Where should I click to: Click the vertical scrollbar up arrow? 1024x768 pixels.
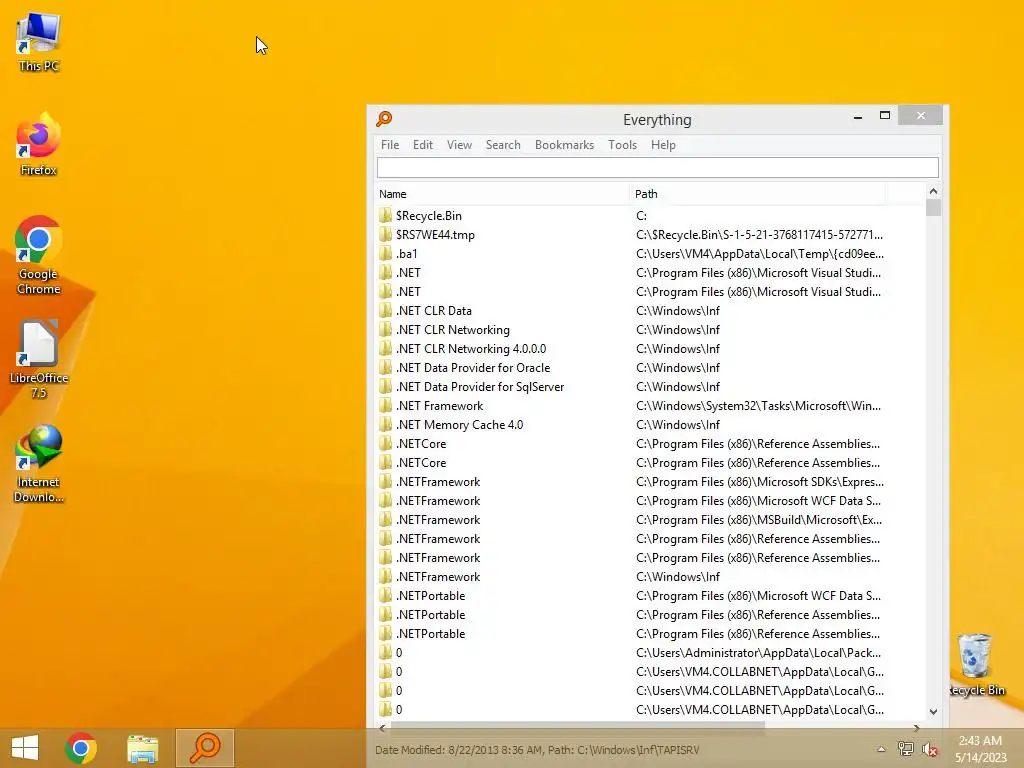point(933,191)
